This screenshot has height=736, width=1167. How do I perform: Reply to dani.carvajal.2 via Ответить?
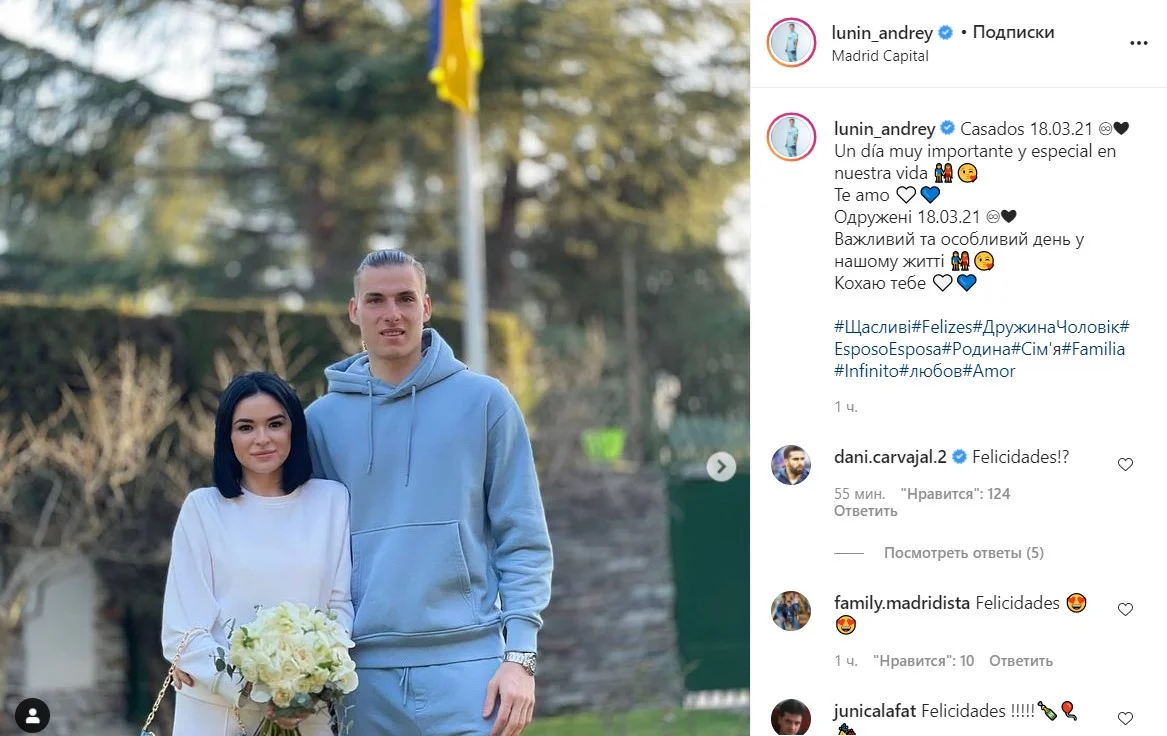coord(866,511)
